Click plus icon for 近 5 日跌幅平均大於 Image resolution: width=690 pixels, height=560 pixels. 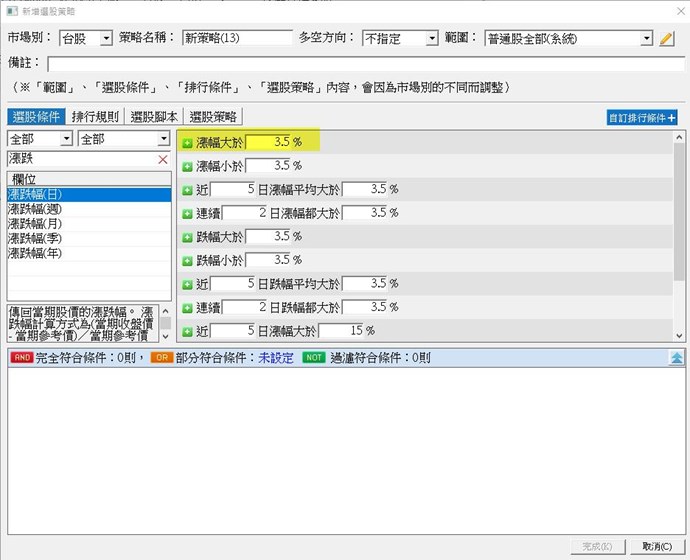point(187,285)
